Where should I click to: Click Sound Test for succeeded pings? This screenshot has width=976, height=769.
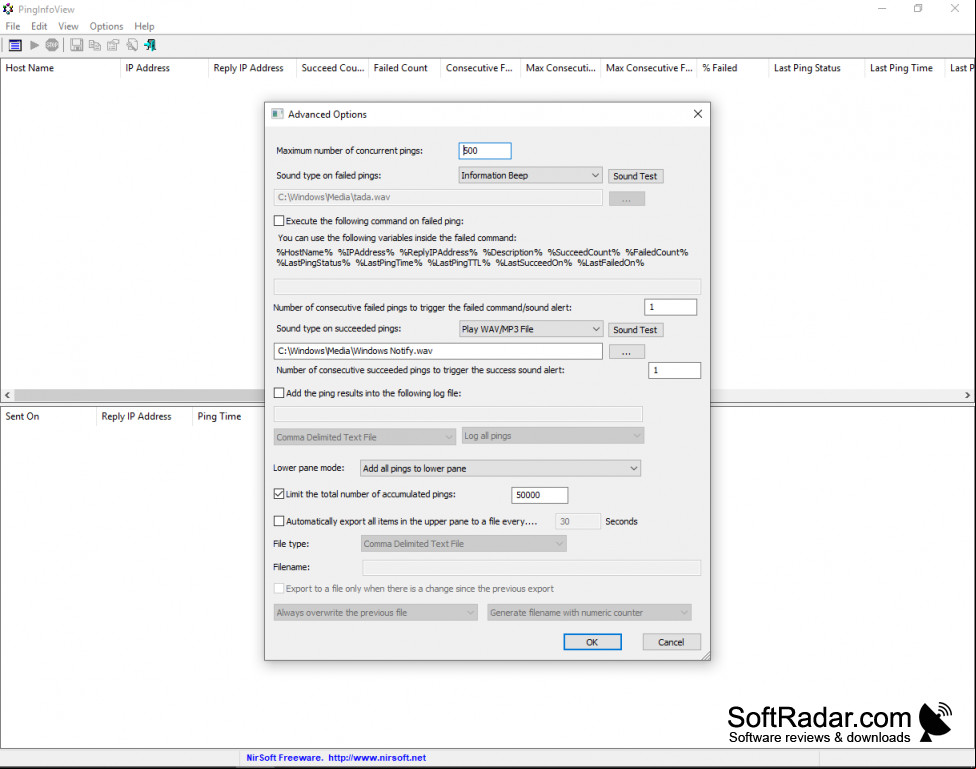(x=635, y=329)
